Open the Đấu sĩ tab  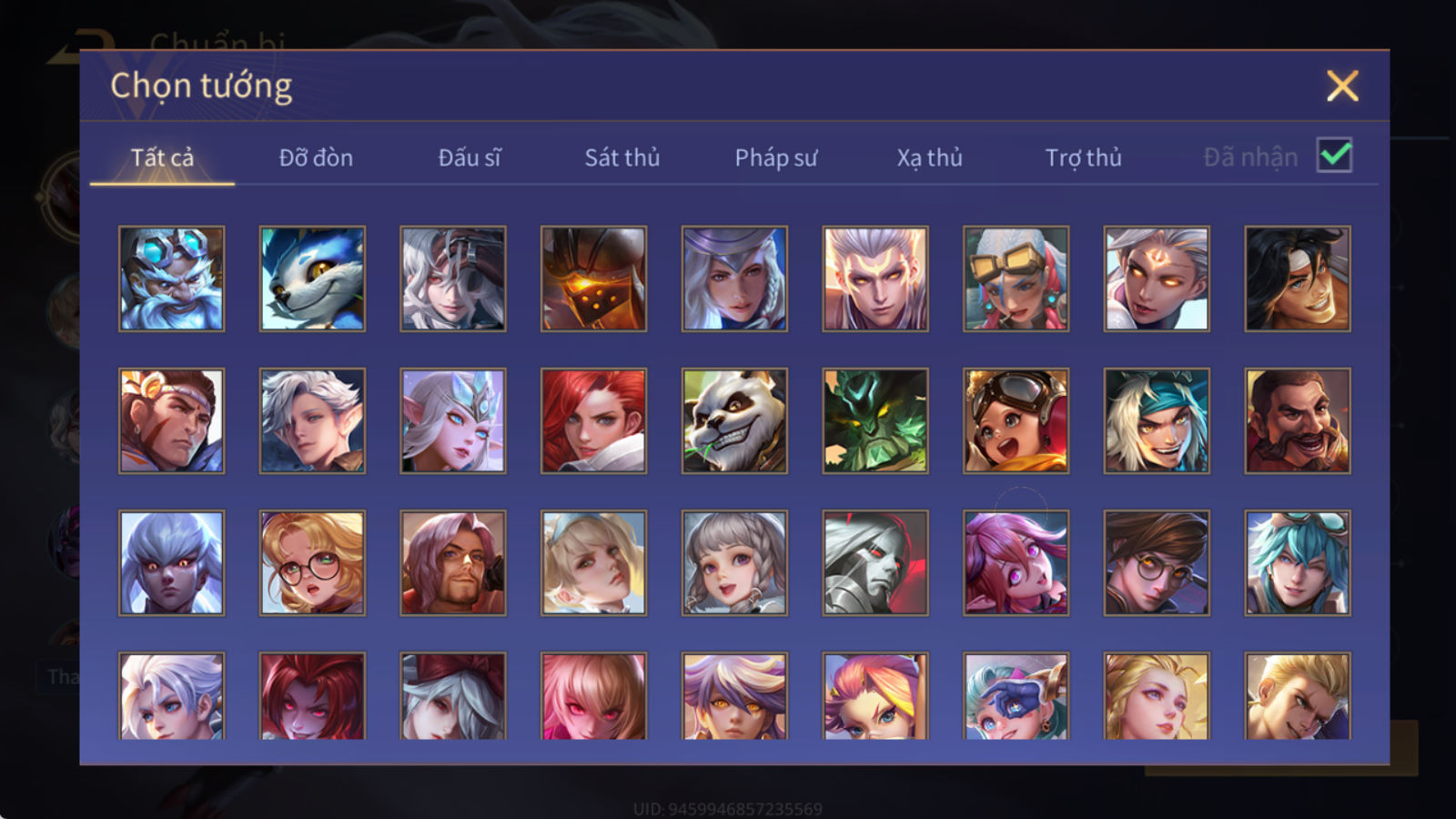(469, 157)
